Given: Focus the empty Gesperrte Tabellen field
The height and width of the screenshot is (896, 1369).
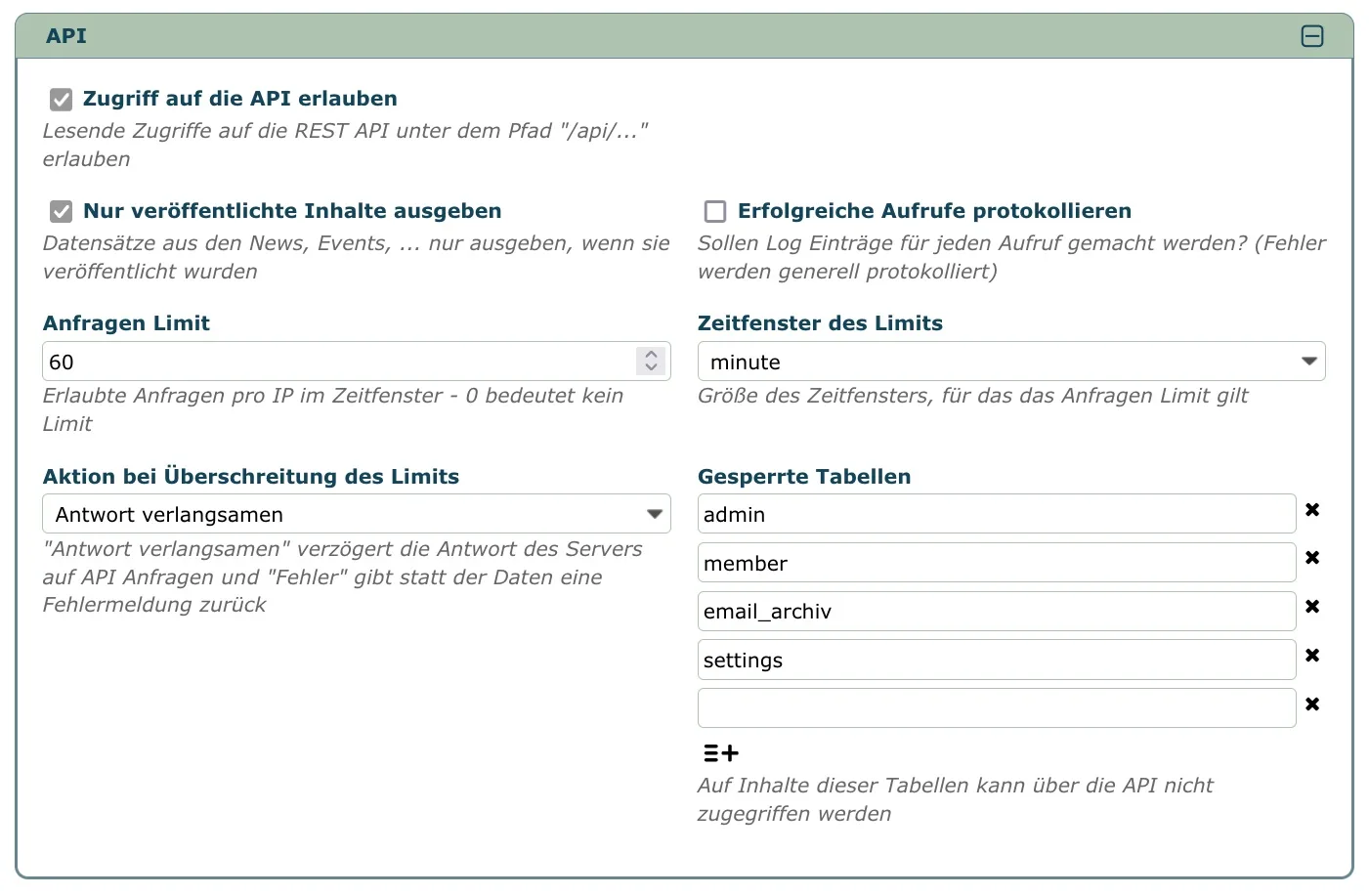Looking at the screenshot, I should click(996, 708).
